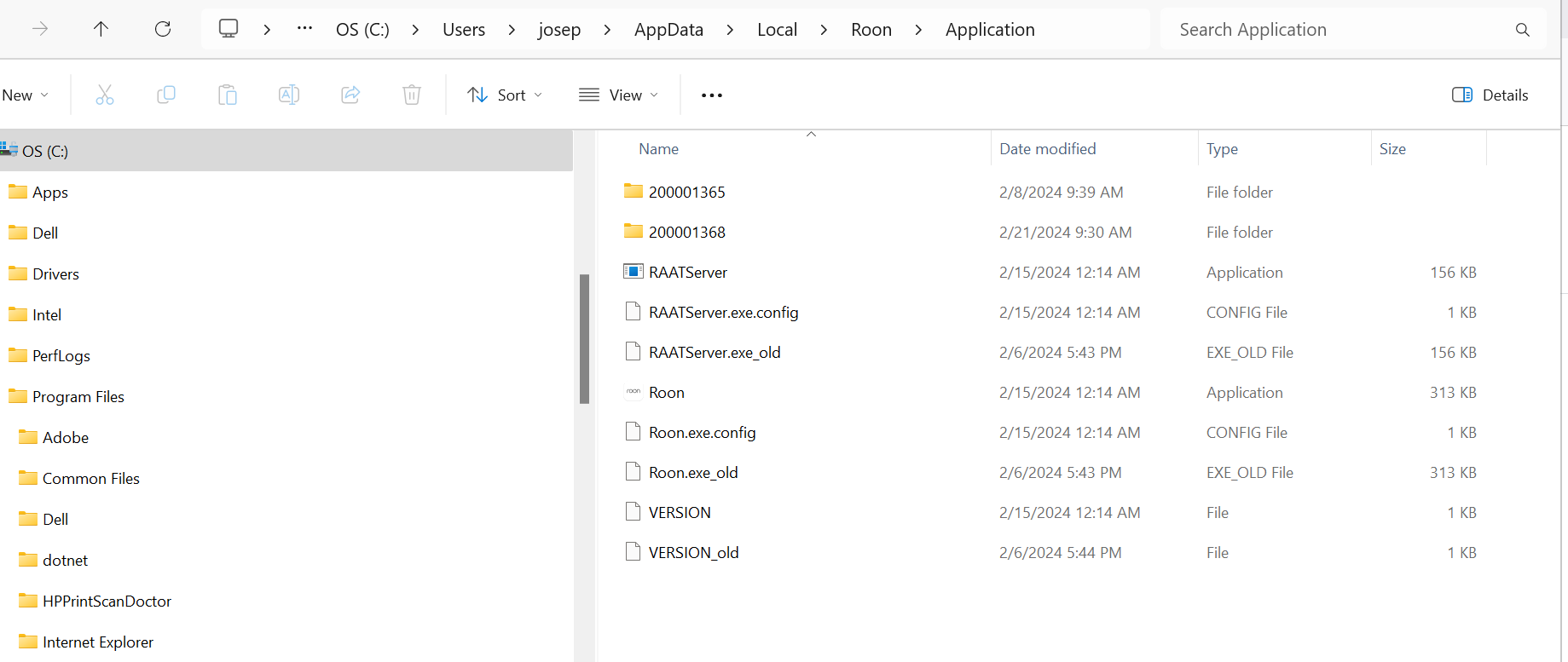This screenshot has width=1568, height=662.
Task: Click the Rename icon in toolbar
Action: point(289,95)
